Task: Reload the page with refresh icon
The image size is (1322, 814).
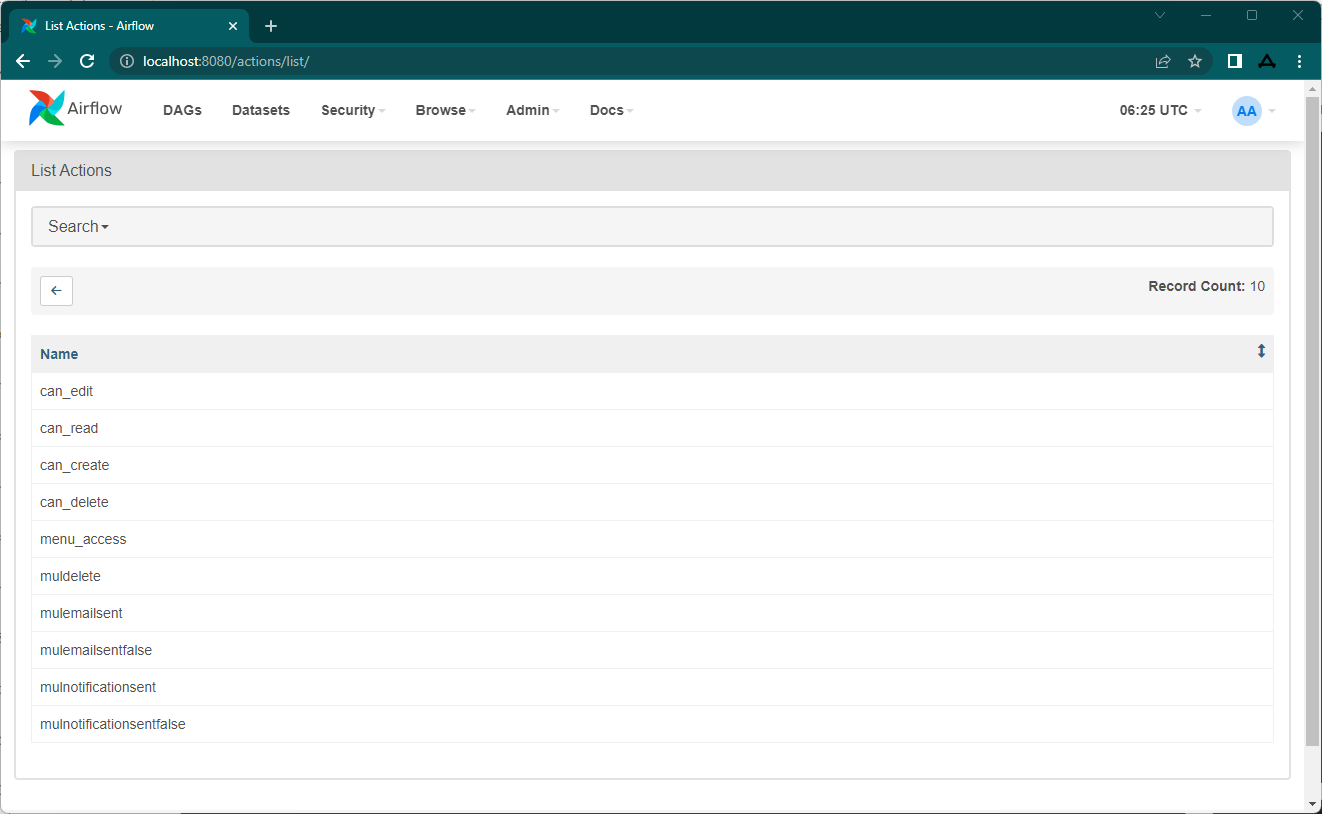Action: click(87, 61)
